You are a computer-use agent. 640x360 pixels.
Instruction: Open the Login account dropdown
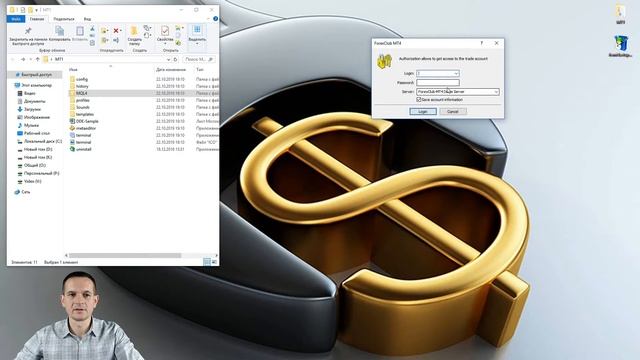coord(456,73)
